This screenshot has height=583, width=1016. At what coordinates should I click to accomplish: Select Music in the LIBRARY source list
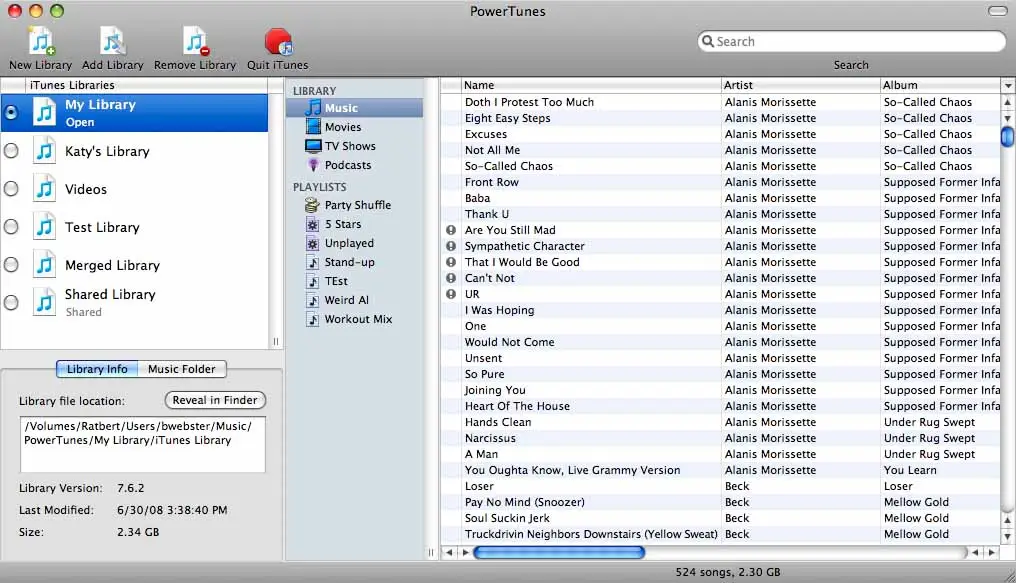tap(354, 108)
